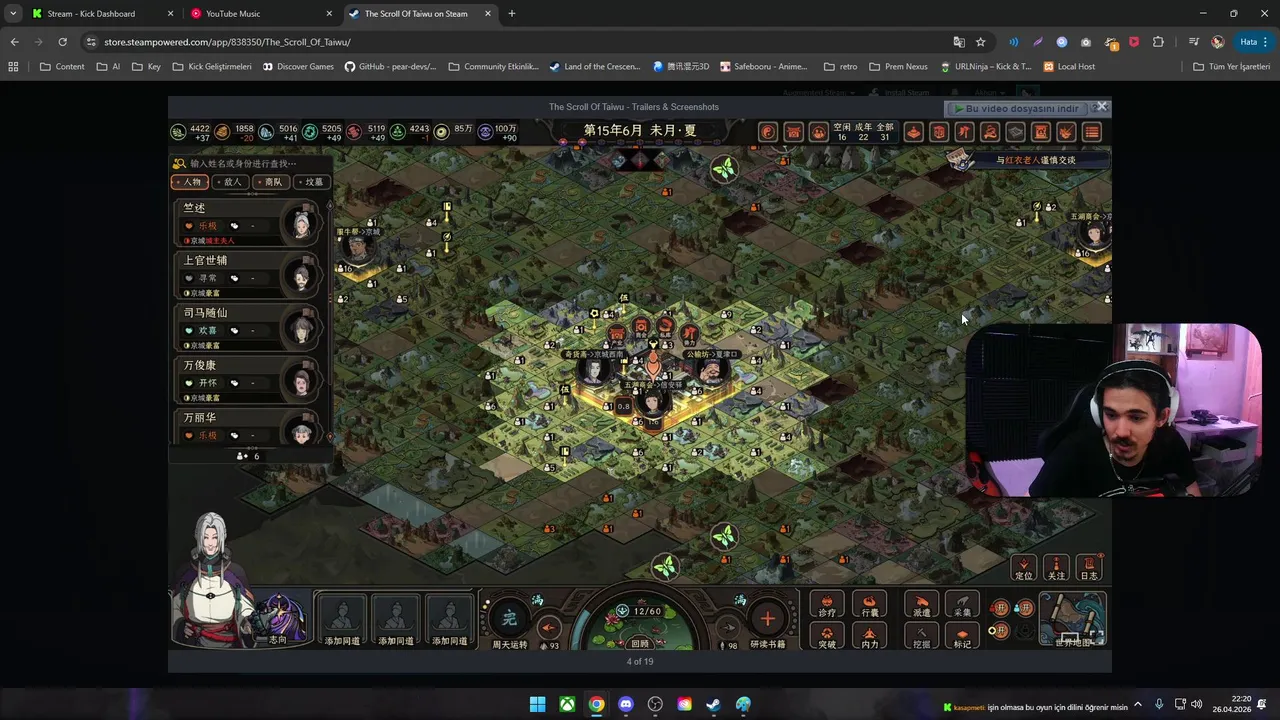
Task: Open the Extensions puzzle-piece menu
Action: pos(1158,42)
